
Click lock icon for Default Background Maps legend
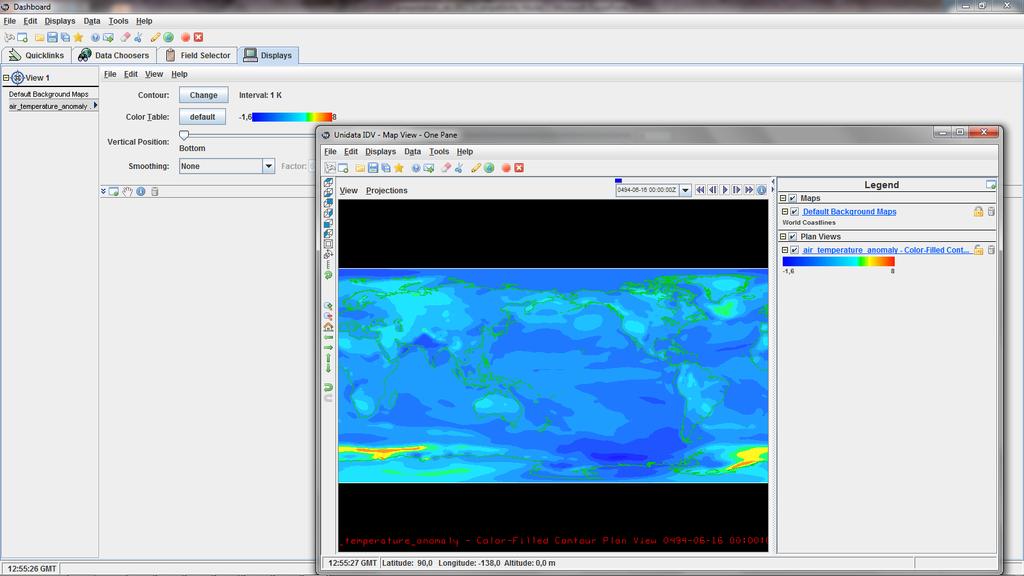click(978, 212)
